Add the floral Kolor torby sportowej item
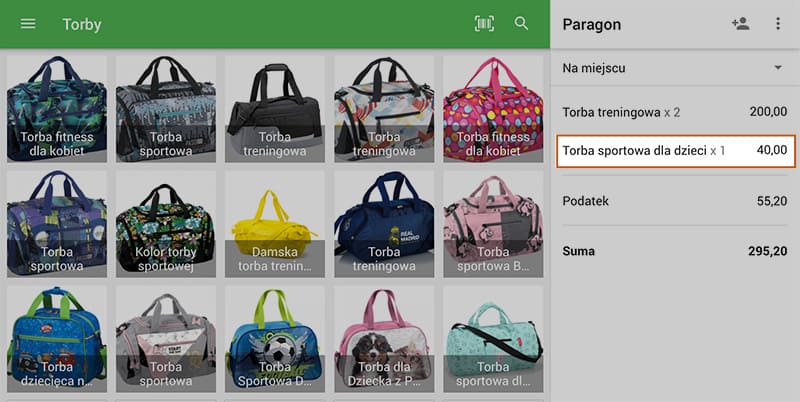The height and width of the screenshot is (402, 800). pos(166,223)
